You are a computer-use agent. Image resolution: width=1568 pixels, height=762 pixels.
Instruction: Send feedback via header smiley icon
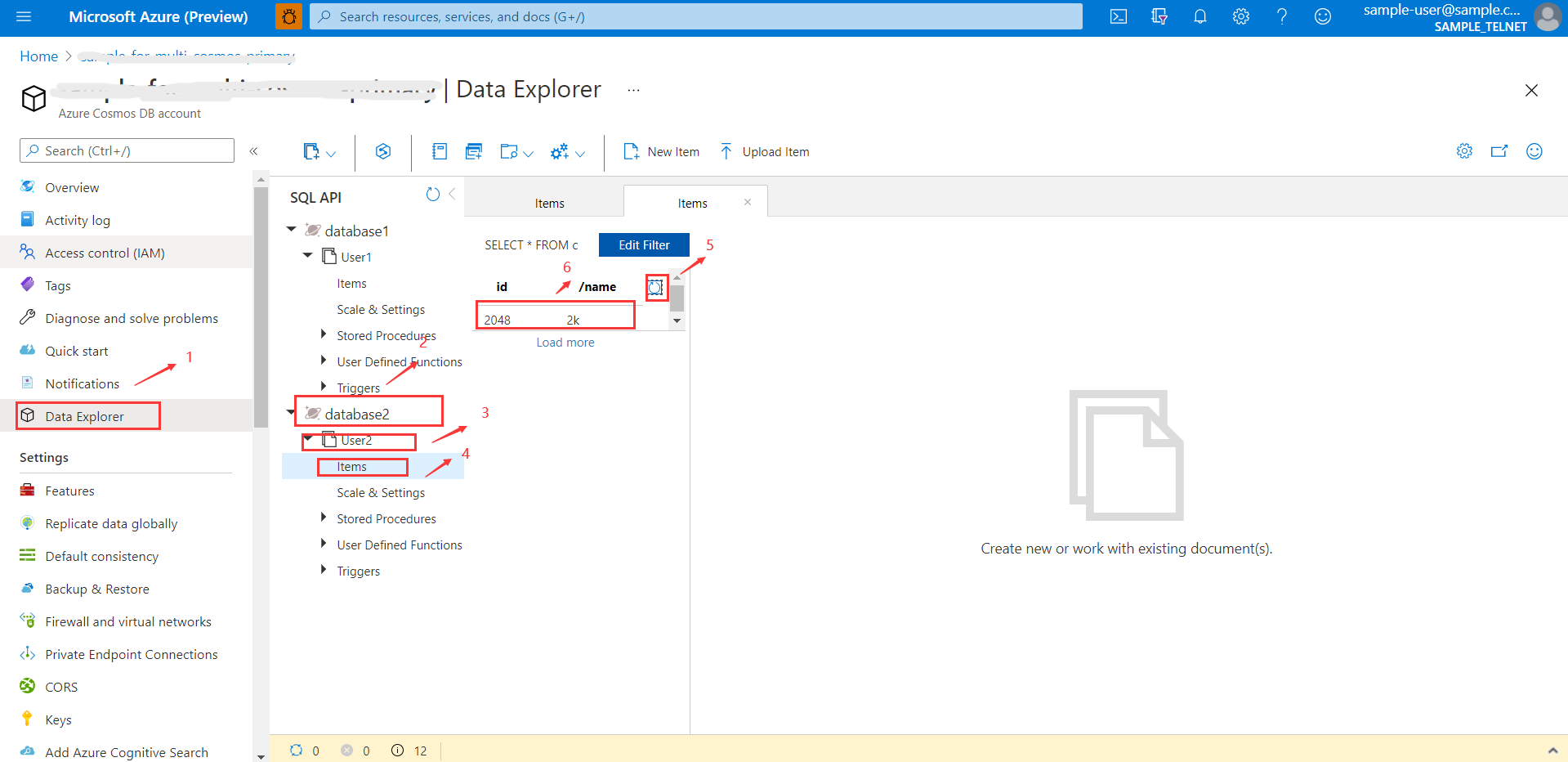1323,16
